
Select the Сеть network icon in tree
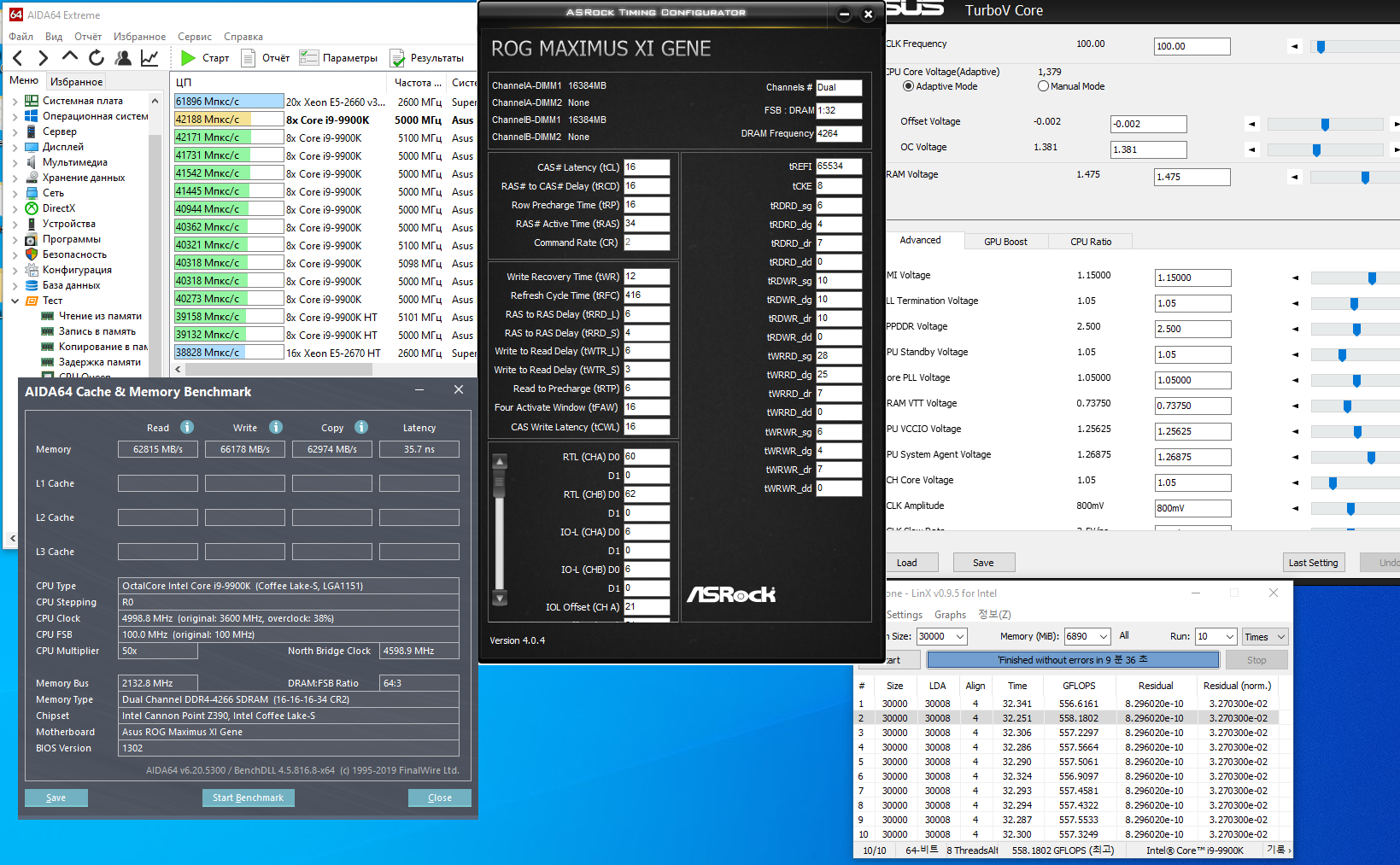point(32,193)
